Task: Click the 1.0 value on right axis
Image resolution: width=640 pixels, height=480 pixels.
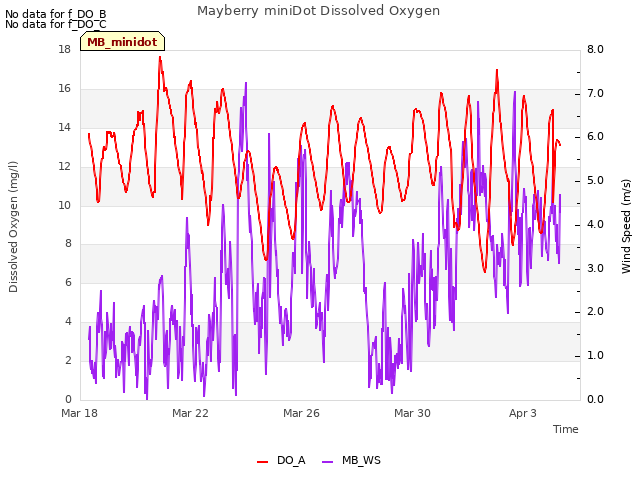Action: (595, 355)
